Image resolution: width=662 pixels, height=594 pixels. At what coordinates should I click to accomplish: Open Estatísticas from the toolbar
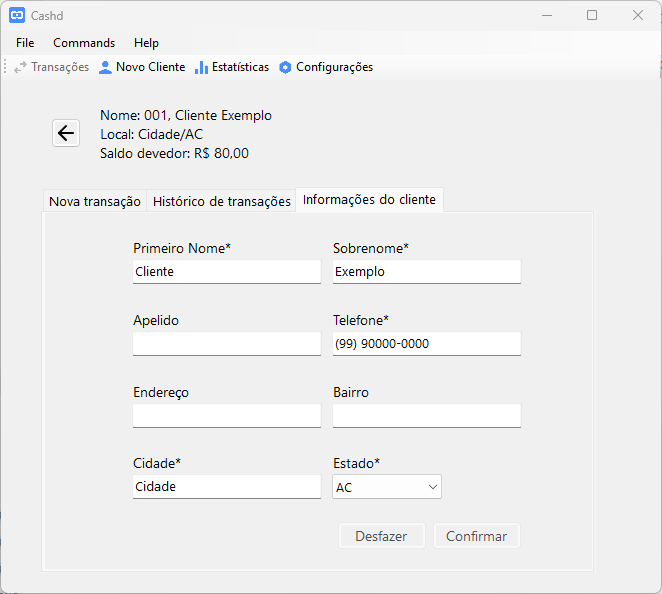point(232,67)
